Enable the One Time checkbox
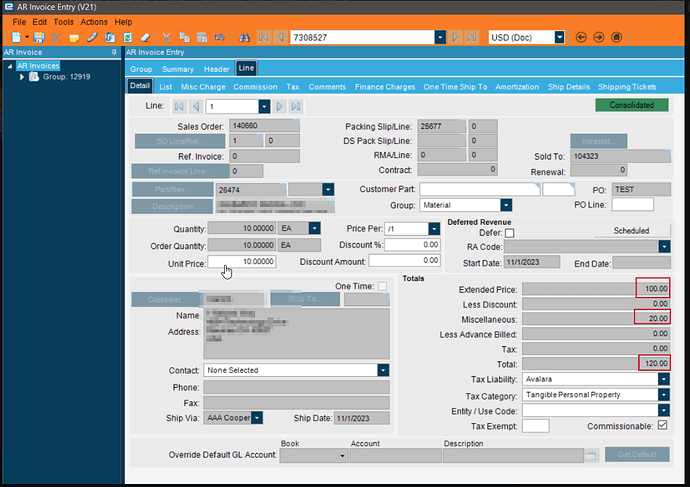The height and width of the screenshot is (487, 690). 381,287
